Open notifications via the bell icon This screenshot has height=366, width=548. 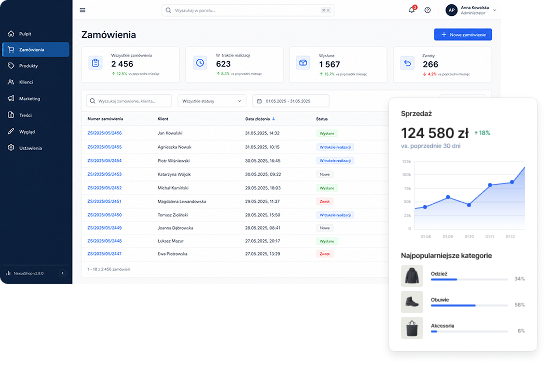click(412, 10)
